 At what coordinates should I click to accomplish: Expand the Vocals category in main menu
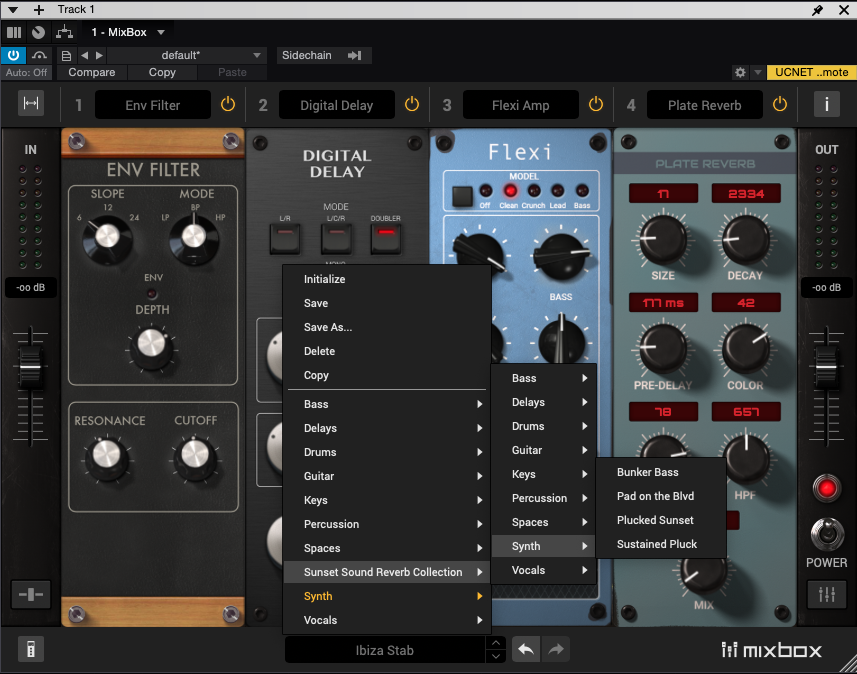click(x=388, y=620)
